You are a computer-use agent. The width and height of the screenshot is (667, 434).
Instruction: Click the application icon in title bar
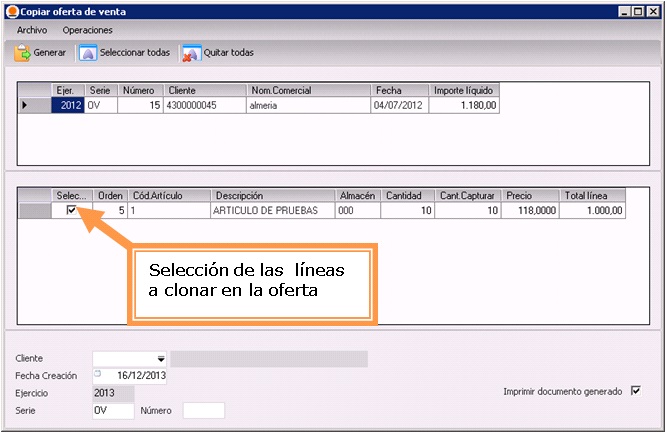coord(11,11)
